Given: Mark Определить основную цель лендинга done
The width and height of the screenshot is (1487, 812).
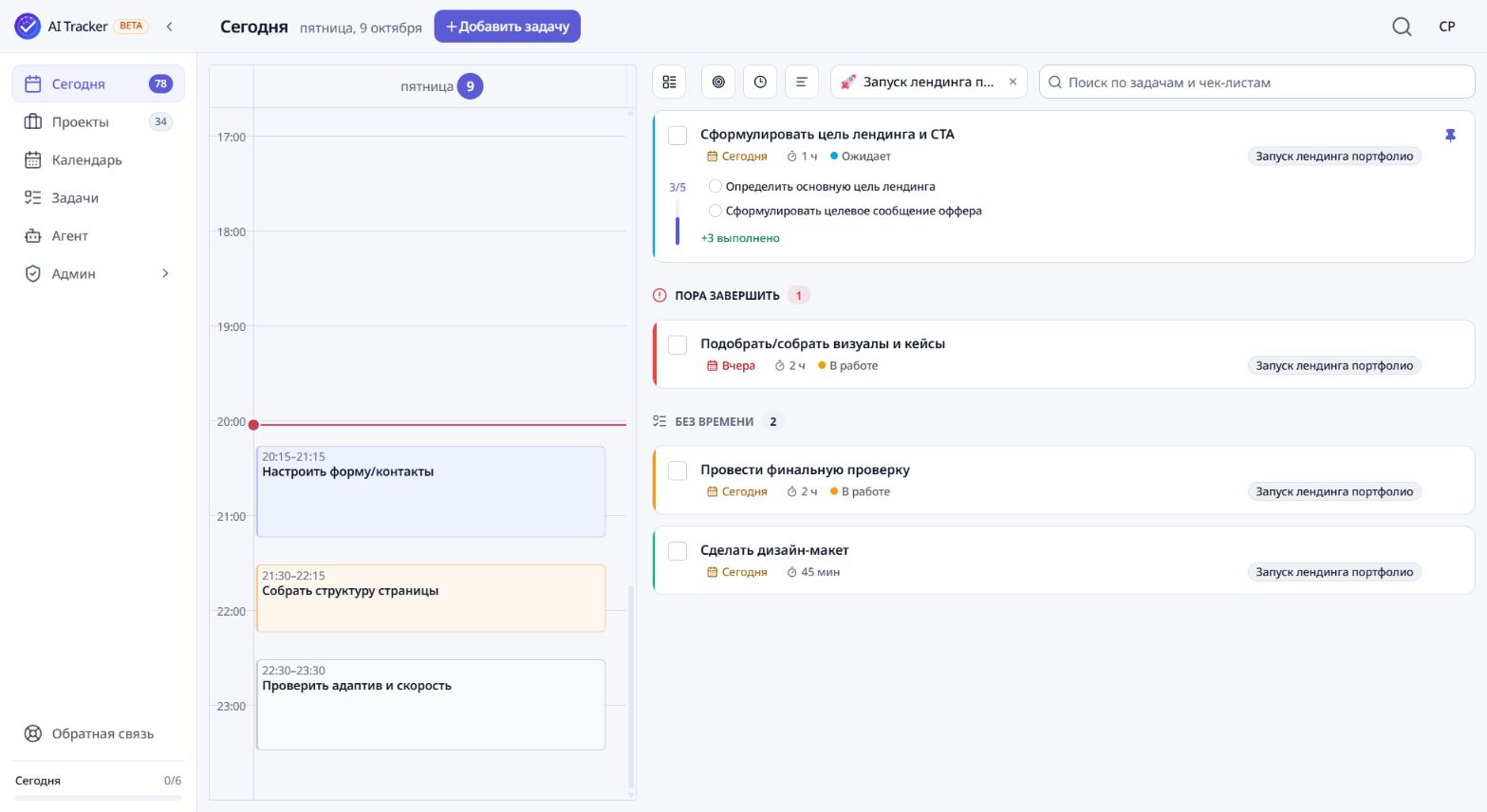Looking at the screenshot, I should (x=716, y=186).
